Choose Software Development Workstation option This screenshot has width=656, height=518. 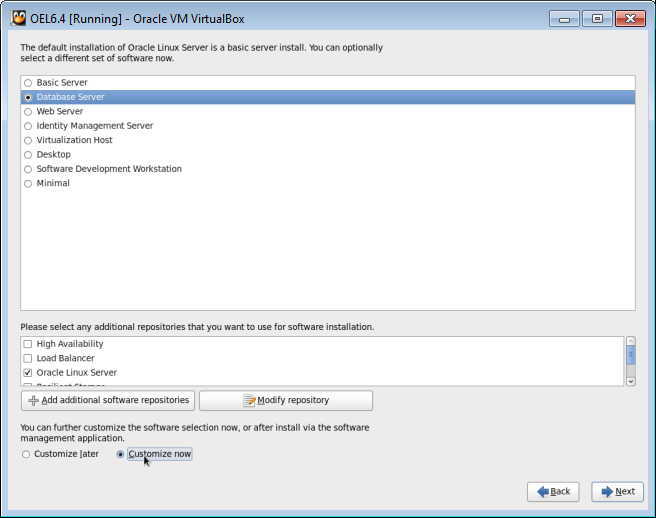coord(28,169)
